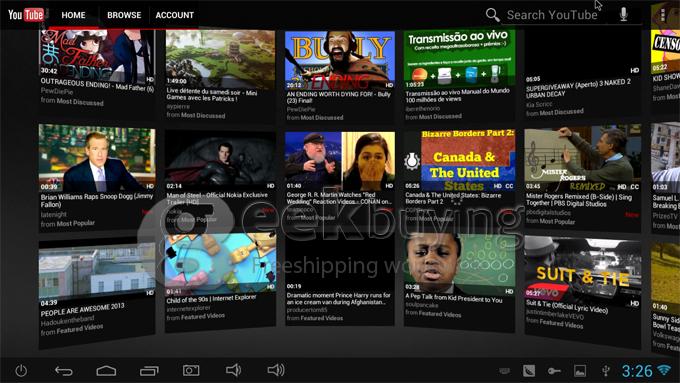Screen dimensions: 680x383
Task: Tap the Wi-Fi signal icon
Action: click(664, 370)
